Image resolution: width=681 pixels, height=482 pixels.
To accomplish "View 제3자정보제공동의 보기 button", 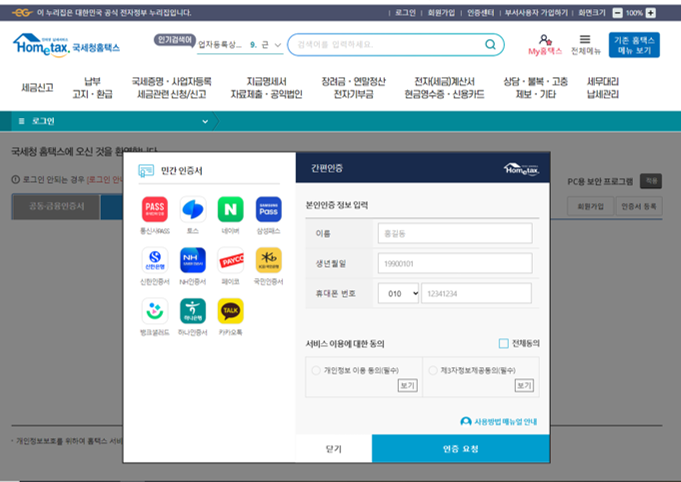I will point(524,385).
